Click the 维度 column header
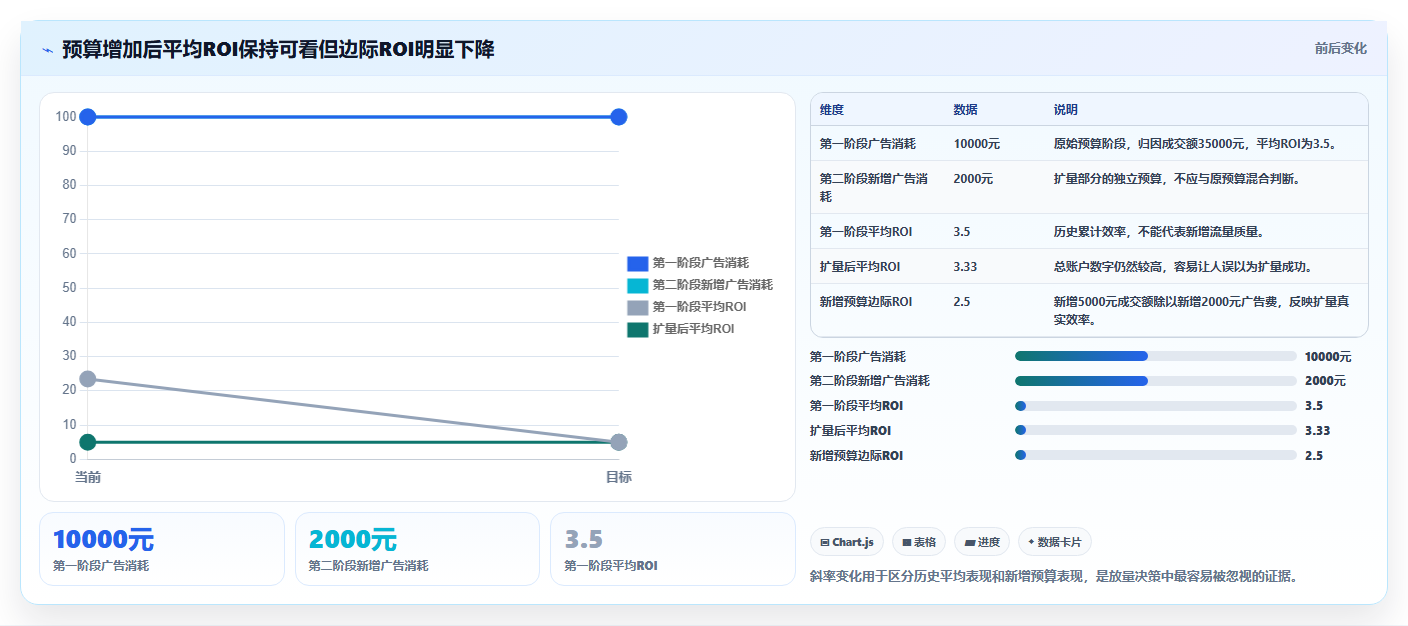Viewport: 1408px width, 626px height. (x=832, y=110)
